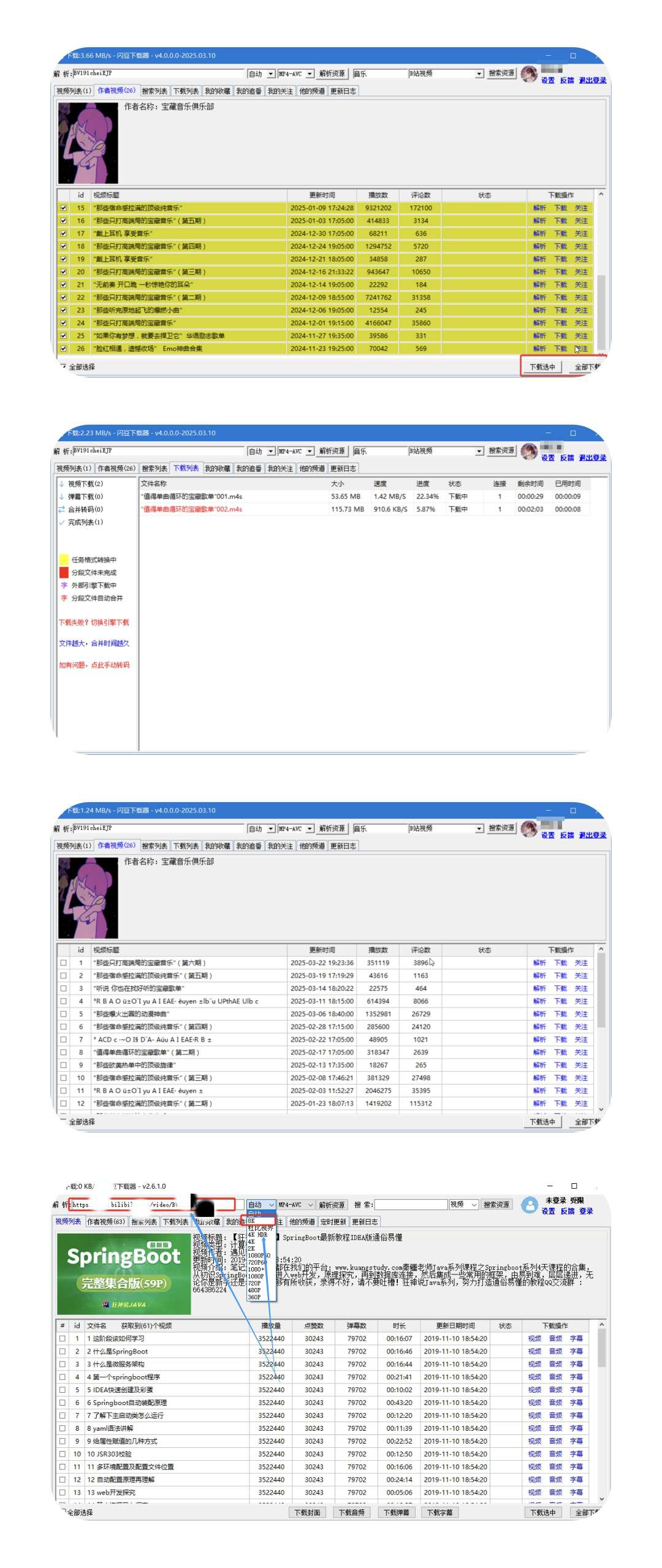Viewport: 662px width, 1568px height.
Task: Click the 合并转码(0) convert arrows icon
Action: pos(61,509)
